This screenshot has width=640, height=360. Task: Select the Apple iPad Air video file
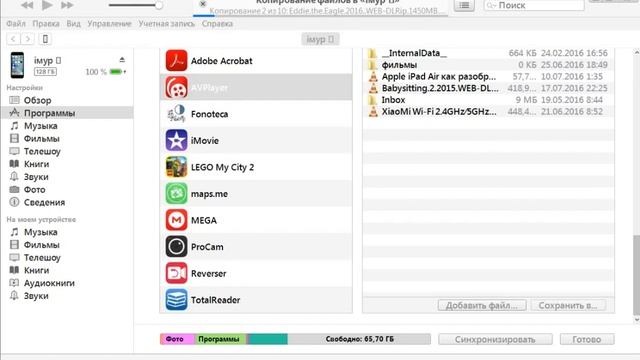click(x=488, y=76)
